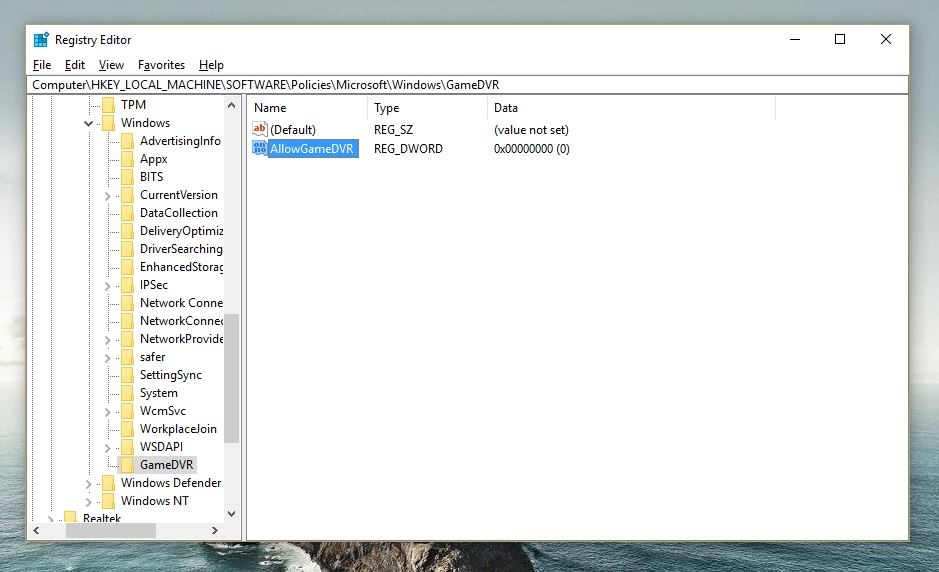Select the AllowGameDVR value name
This screenshot has height=572, width=939.
tap(311, 149)
